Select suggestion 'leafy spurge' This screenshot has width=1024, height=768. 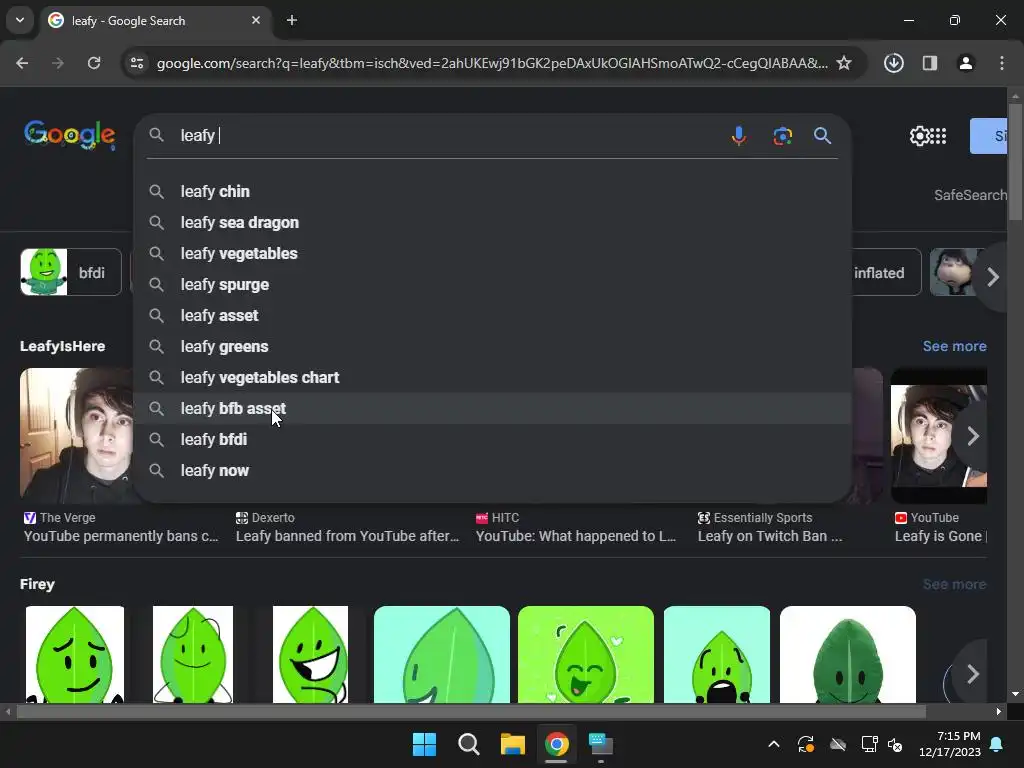(x=492, y=285)
